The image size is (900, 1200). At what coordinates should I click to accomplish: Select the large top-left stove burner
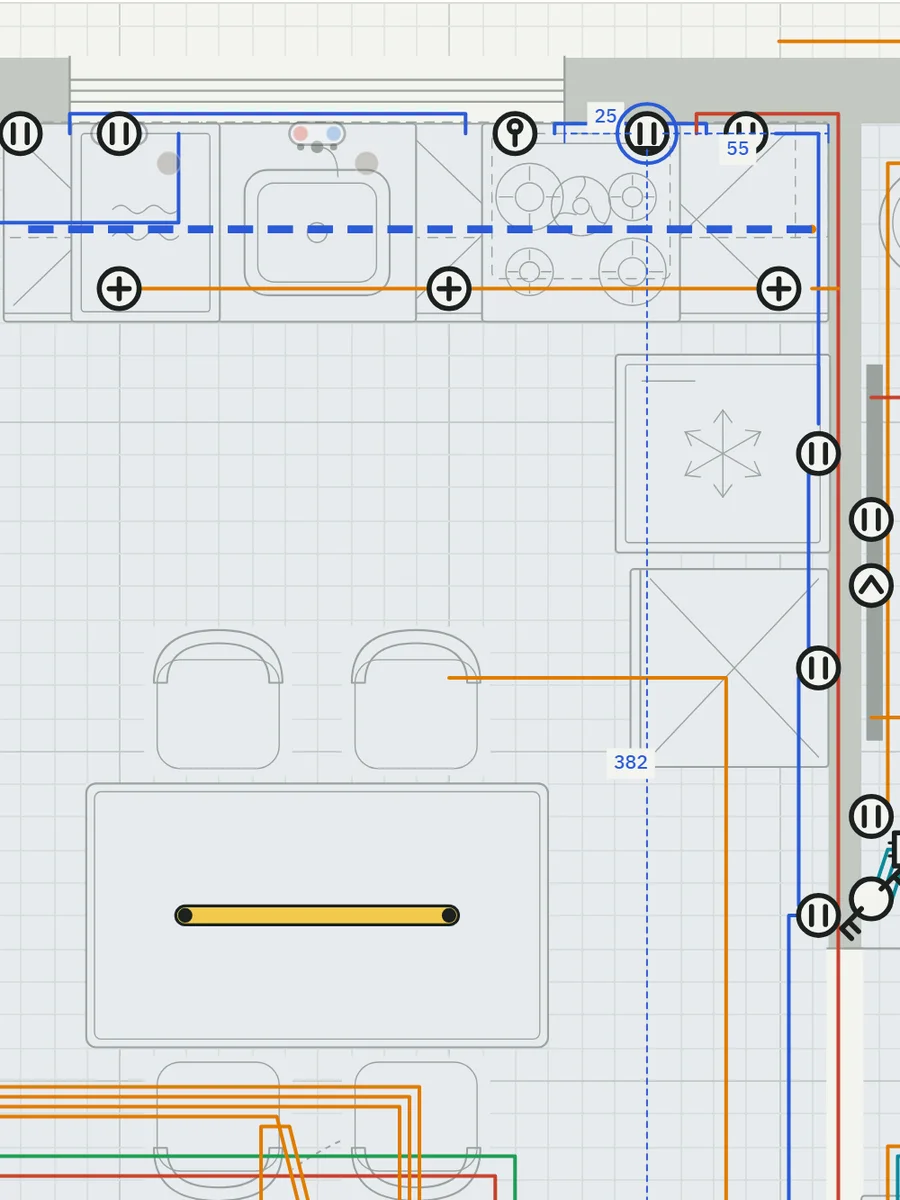529,197
